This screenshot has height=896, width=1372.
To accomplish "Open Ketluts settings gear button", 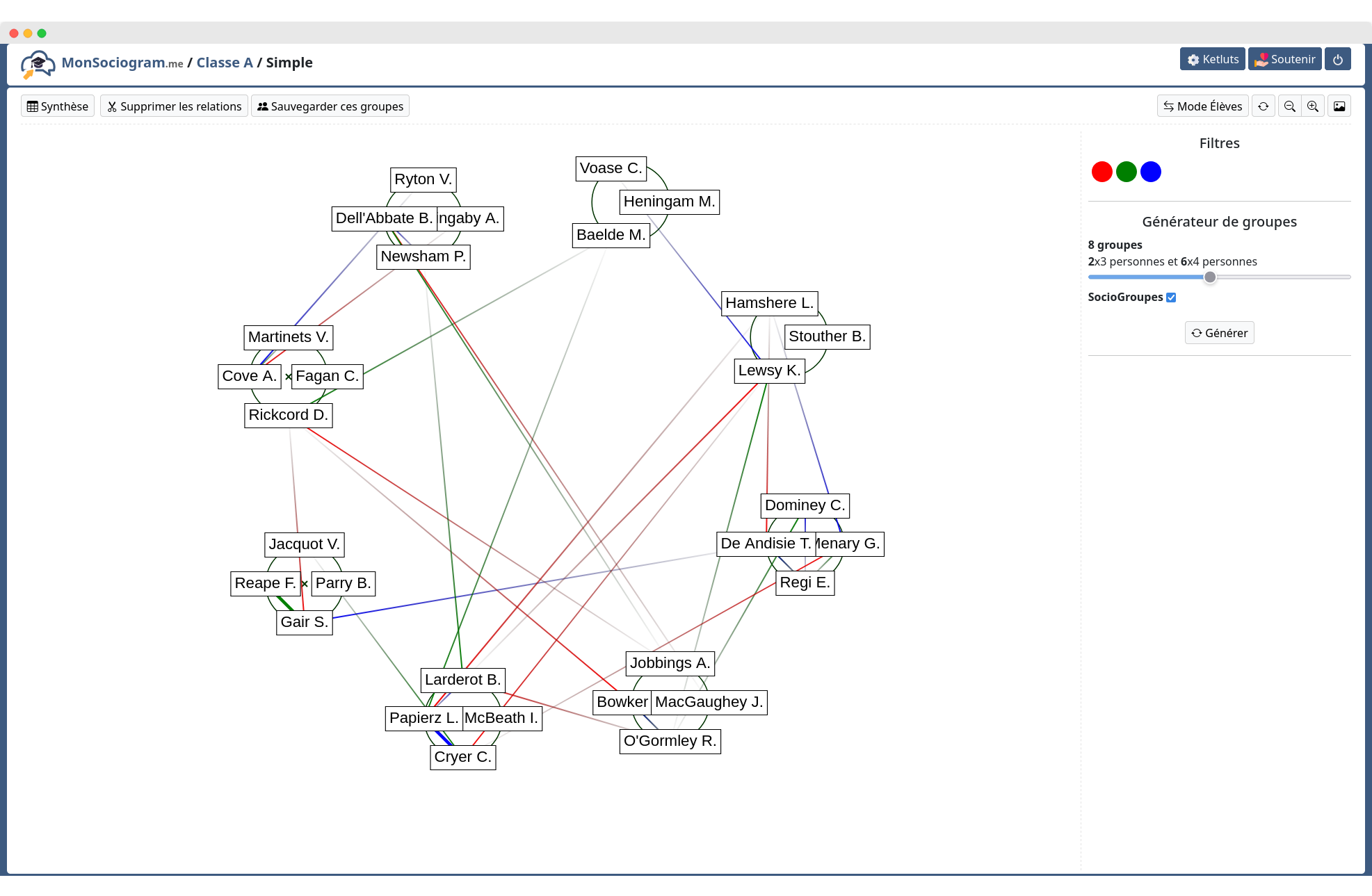I will 1213,60.
